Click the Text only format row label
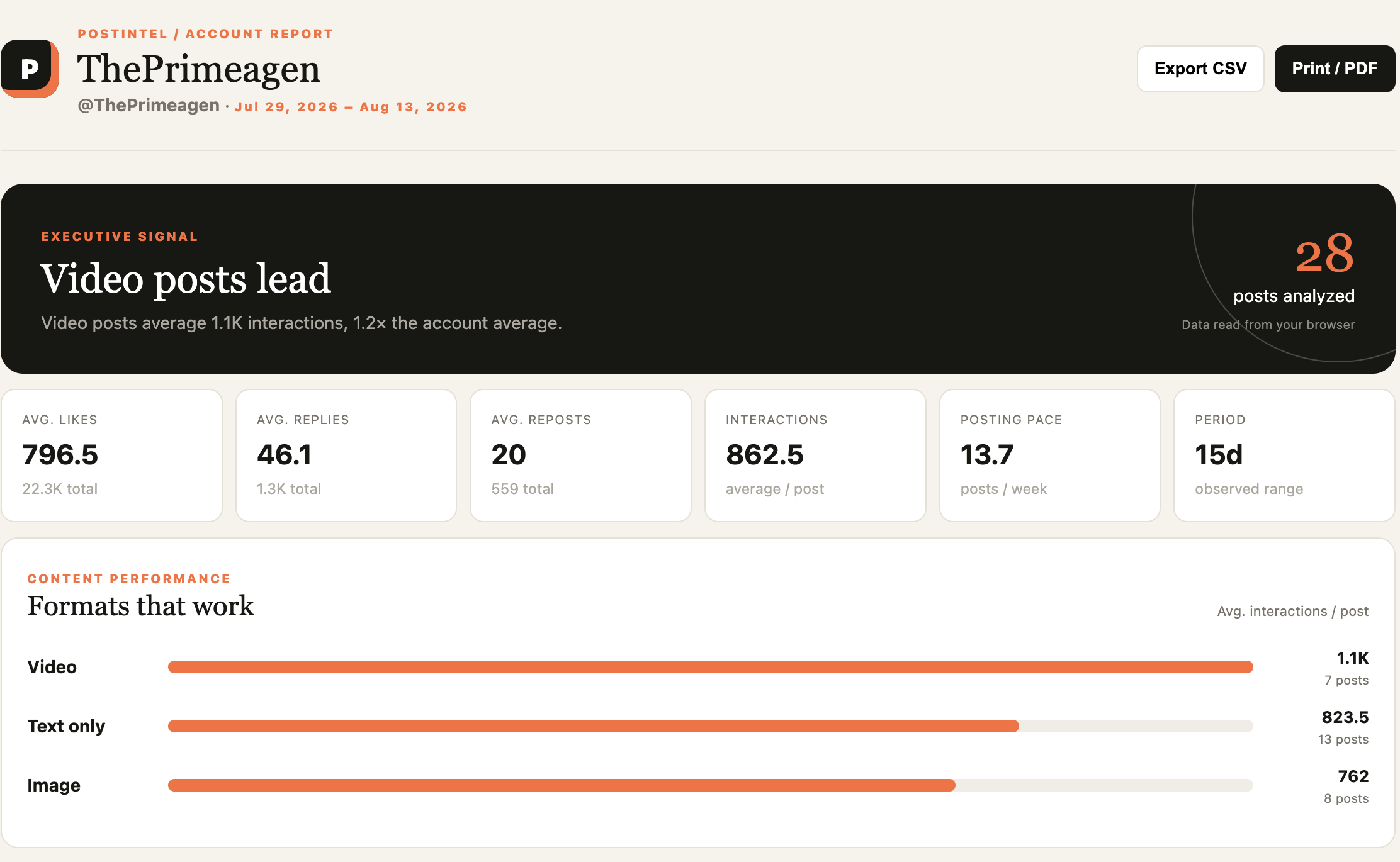Viewport: 1400px width, 862px height. point(66,726)
